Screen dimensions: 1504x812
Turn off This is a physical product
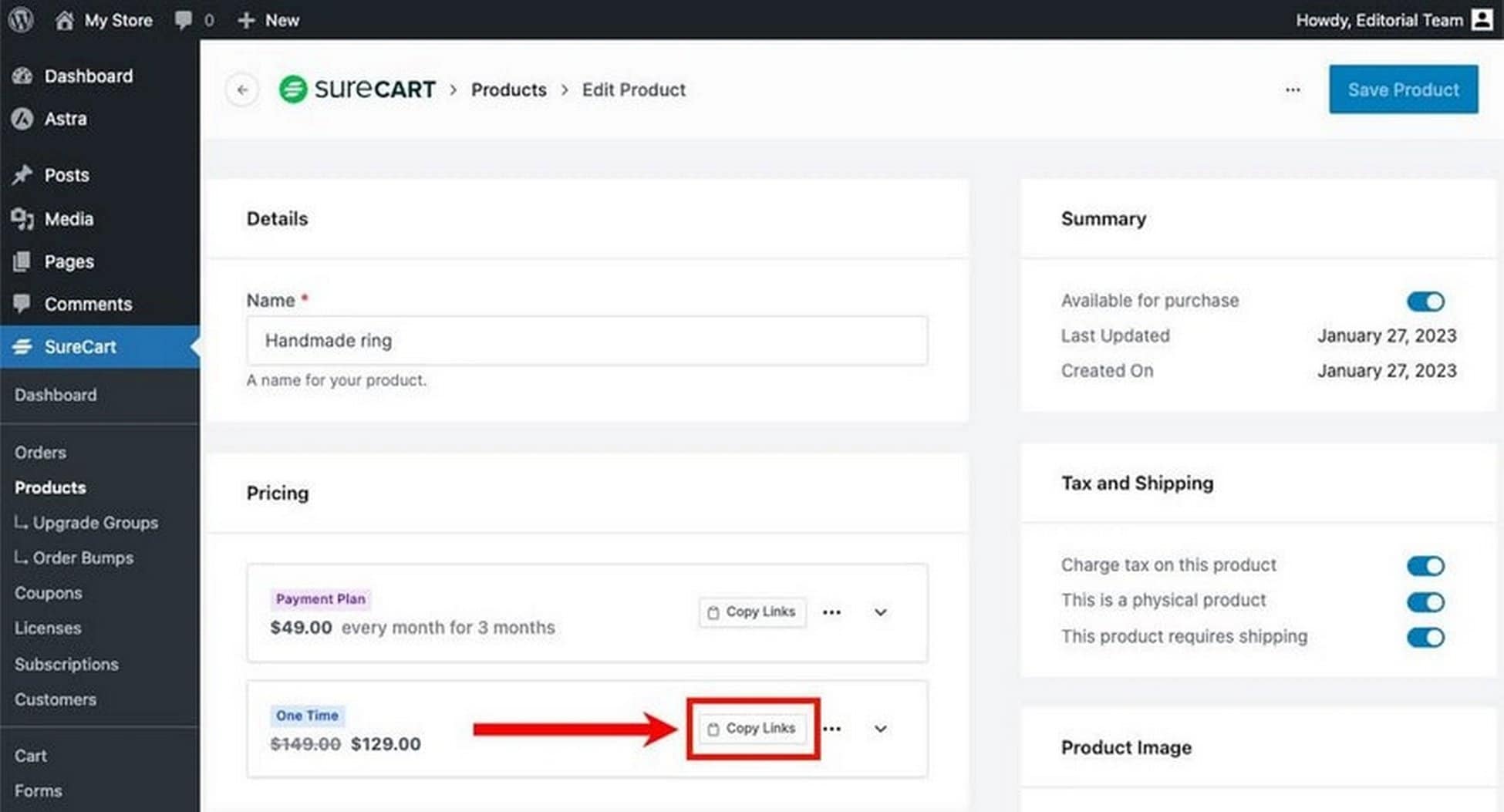1425,601
